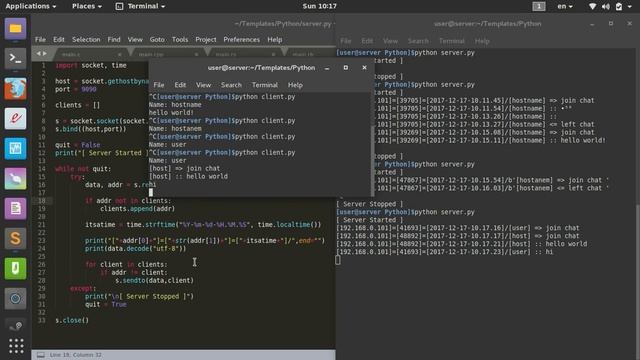Screen dimensions: 640x360
Task: Open the dark round camera icon in dock
Action: [x=16, y=298]
